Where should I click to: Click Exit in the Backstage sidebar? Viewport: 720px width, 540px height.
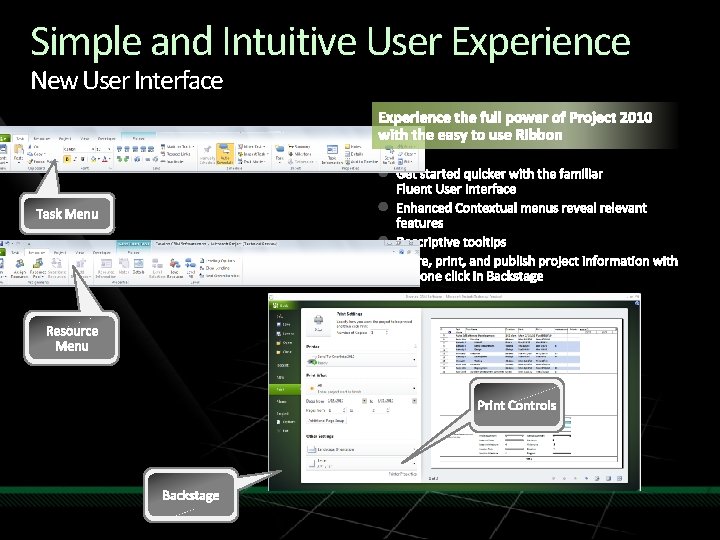coord(285,430)
